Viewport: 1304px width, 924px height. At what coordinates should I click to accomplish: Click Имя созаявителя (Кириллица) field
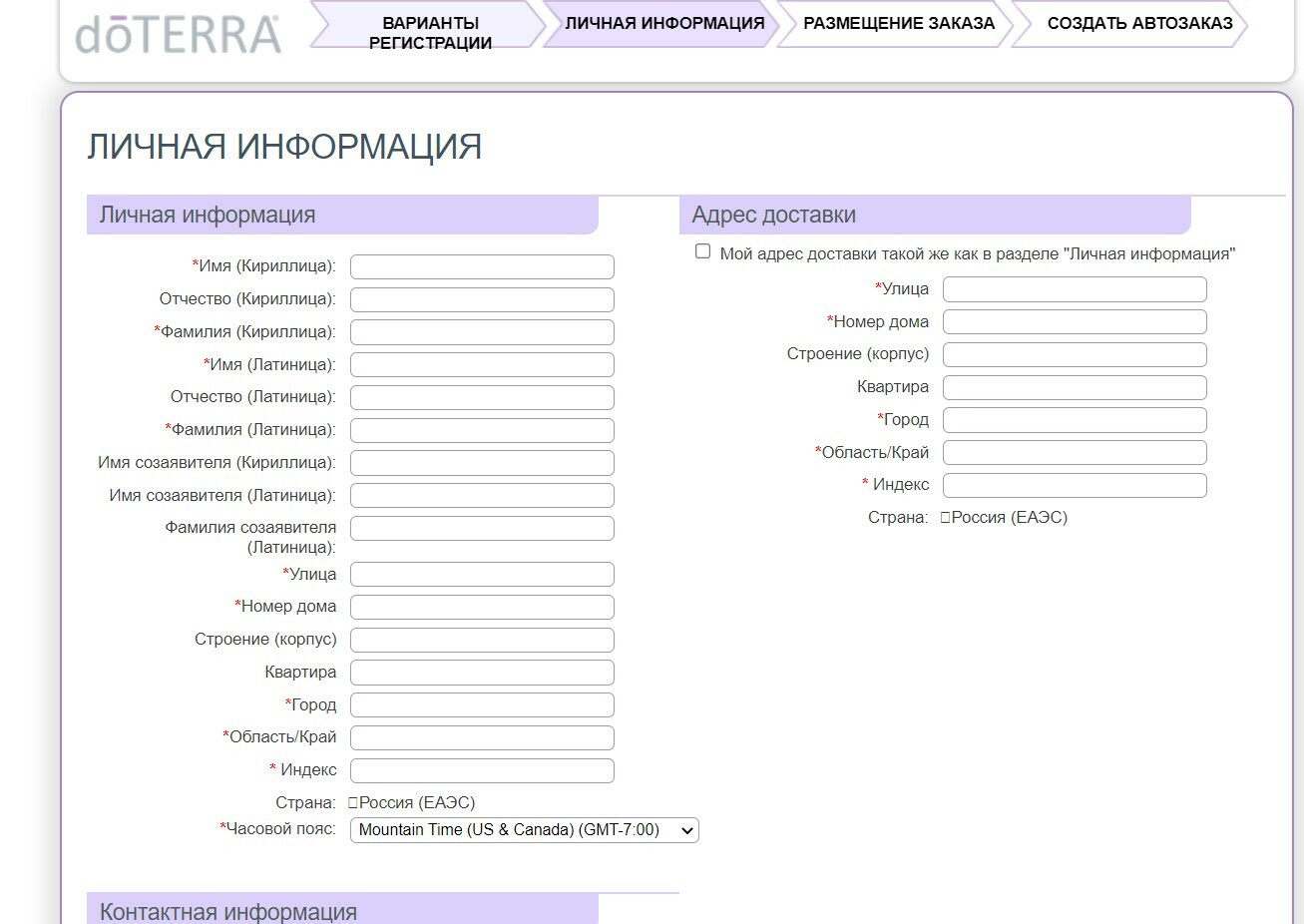pos(482,463)
